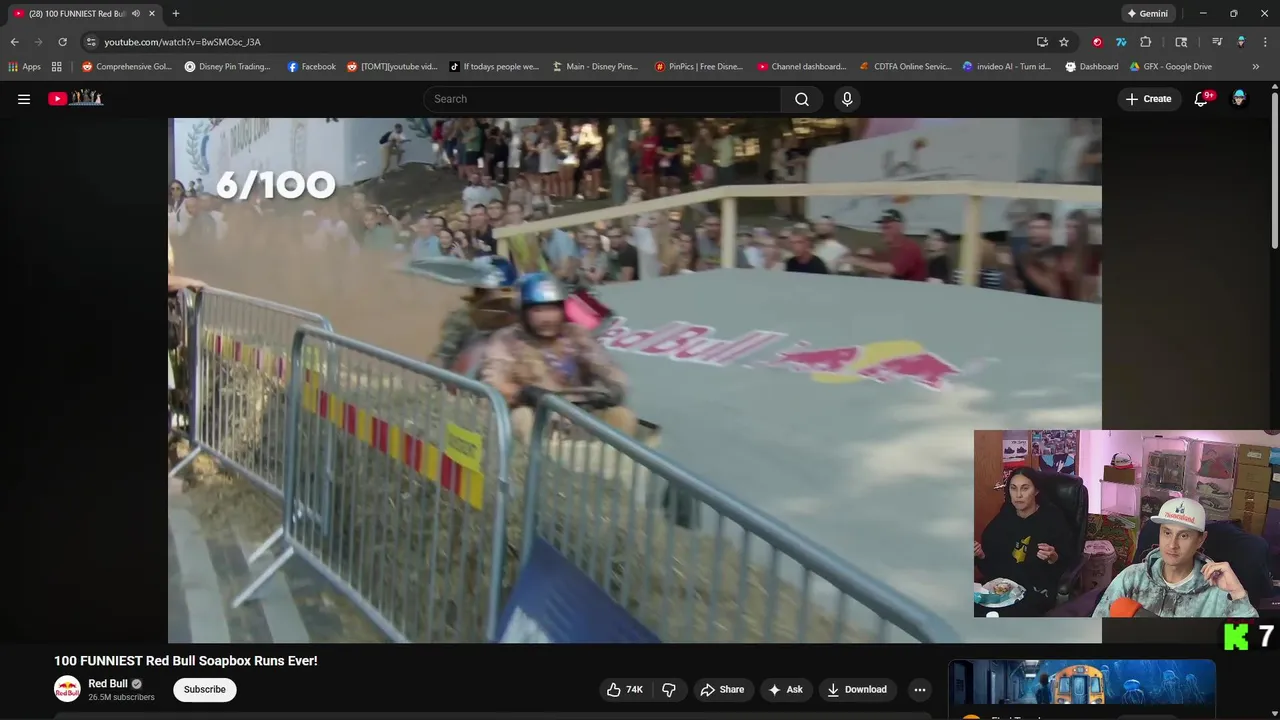Mute tab via the speaker icon
Image resolution: width=1280 pixels, height=720 pixels.
coord(136,14)
